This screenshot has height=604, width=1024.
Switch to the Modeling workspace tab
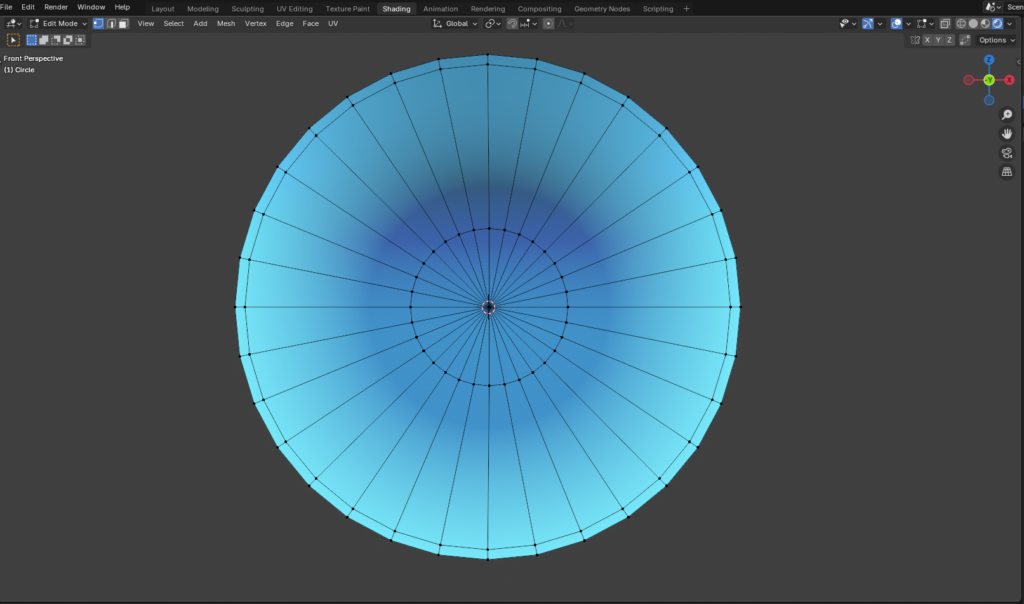[203, 9]
